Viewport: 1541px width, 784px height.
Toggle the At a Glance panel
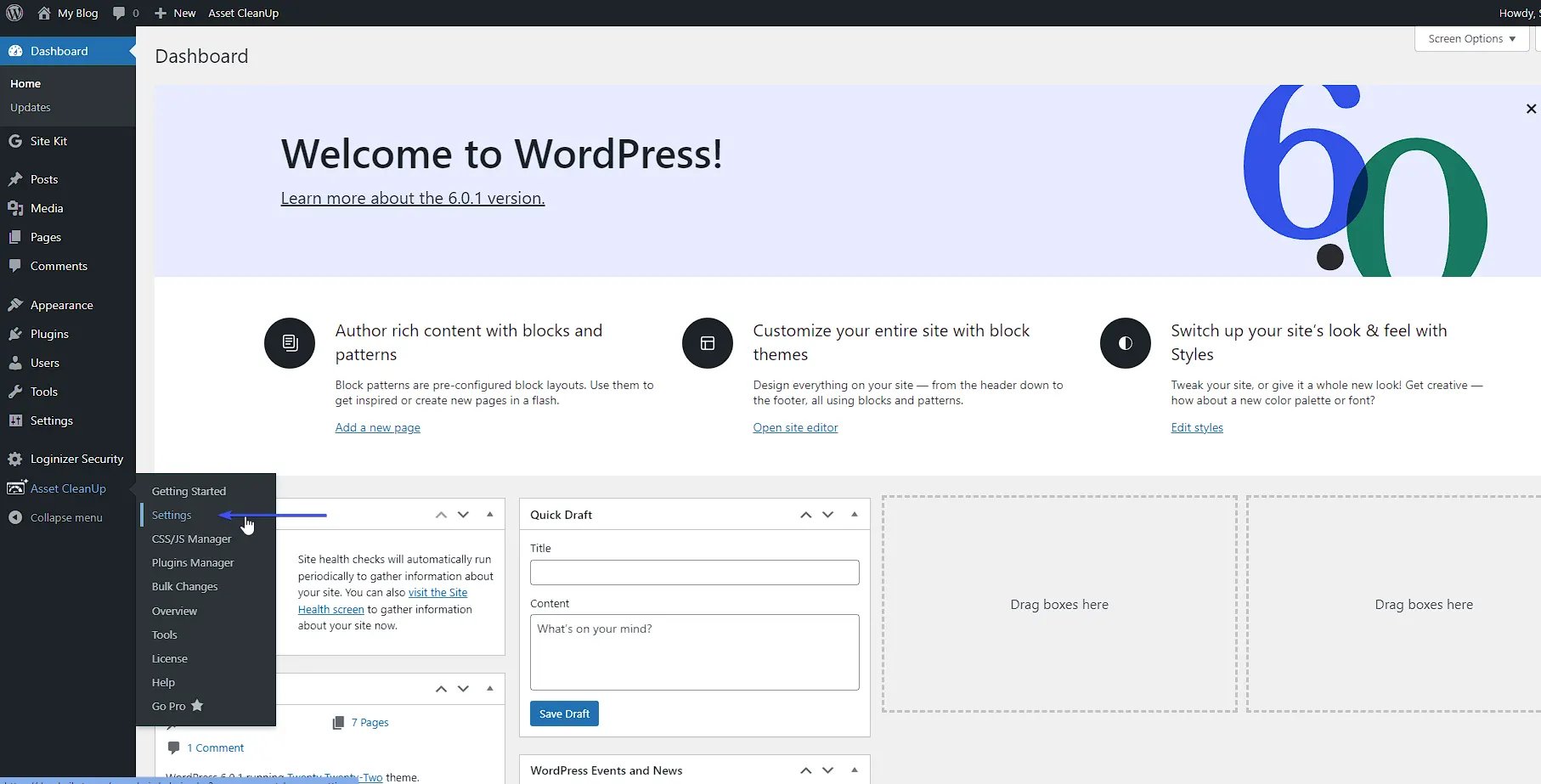coord(490,688)
